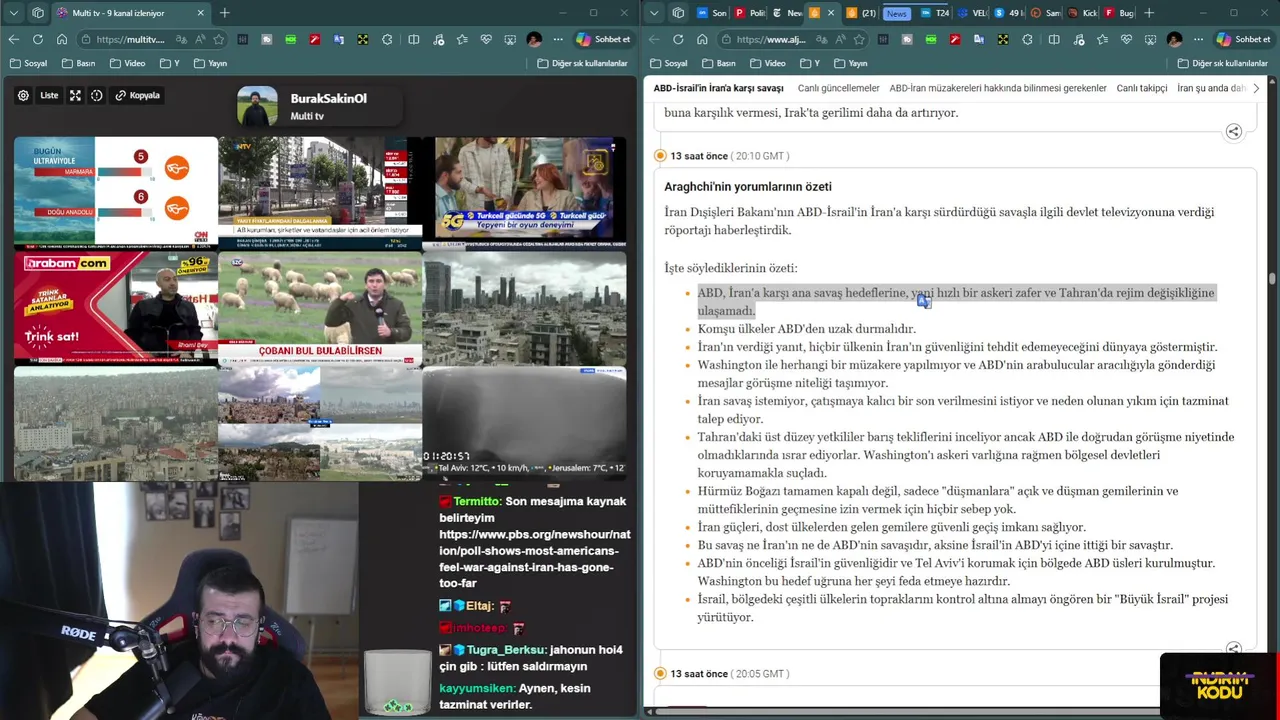Open Sosyal bookmarks folder in left window
The image size is (1280, 720).
[x=28, y=63]
